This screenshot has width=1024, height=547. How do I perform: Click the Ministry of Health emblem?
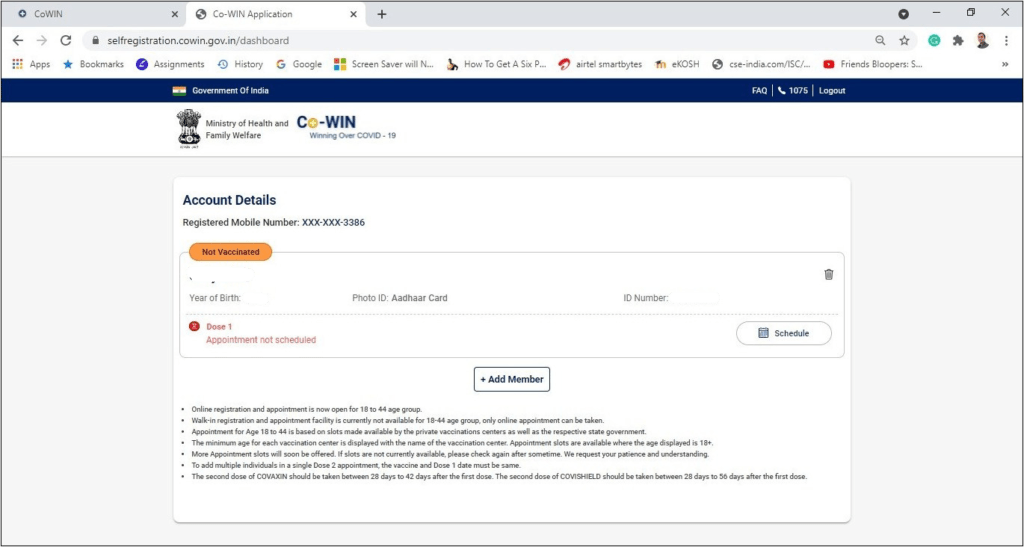188,128
